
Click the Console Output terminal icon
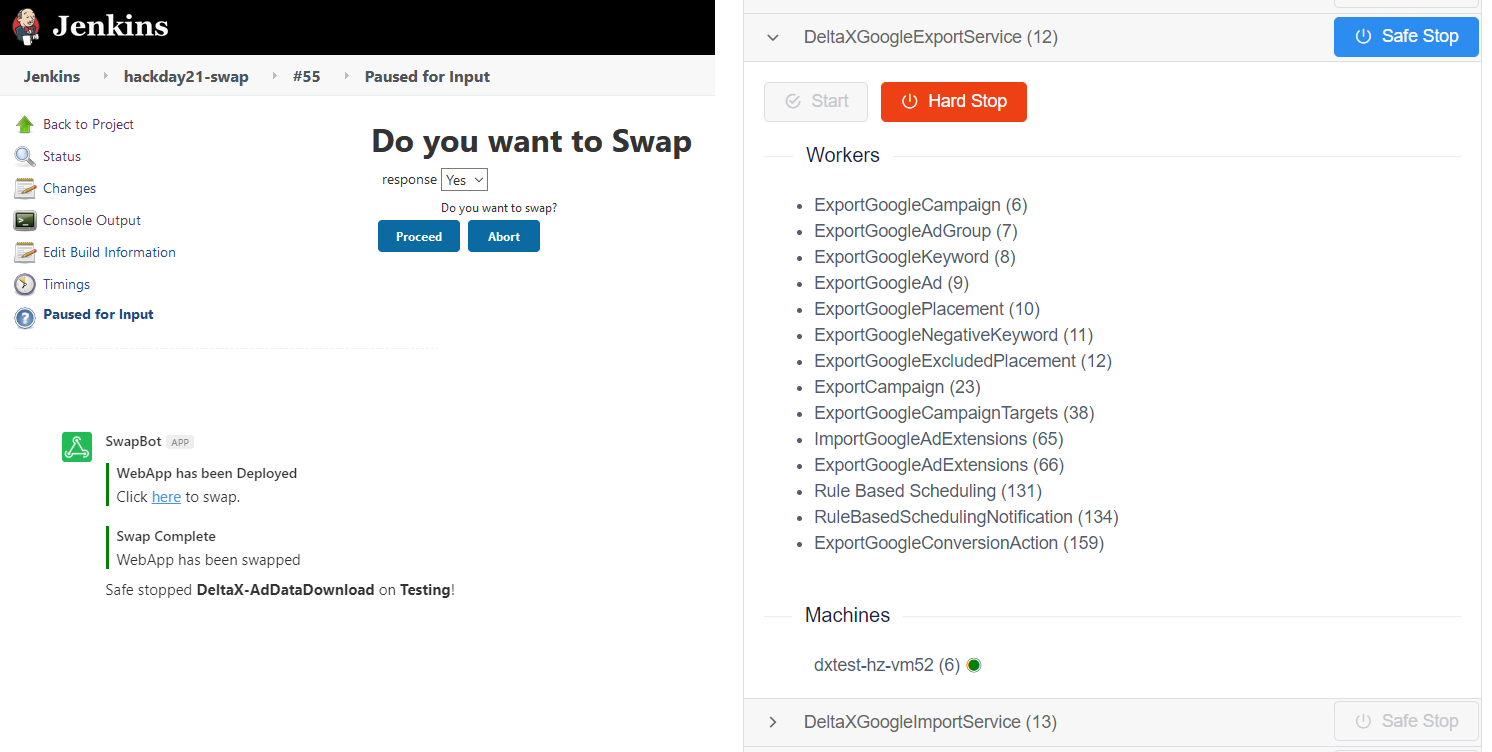tap(25, 220)
